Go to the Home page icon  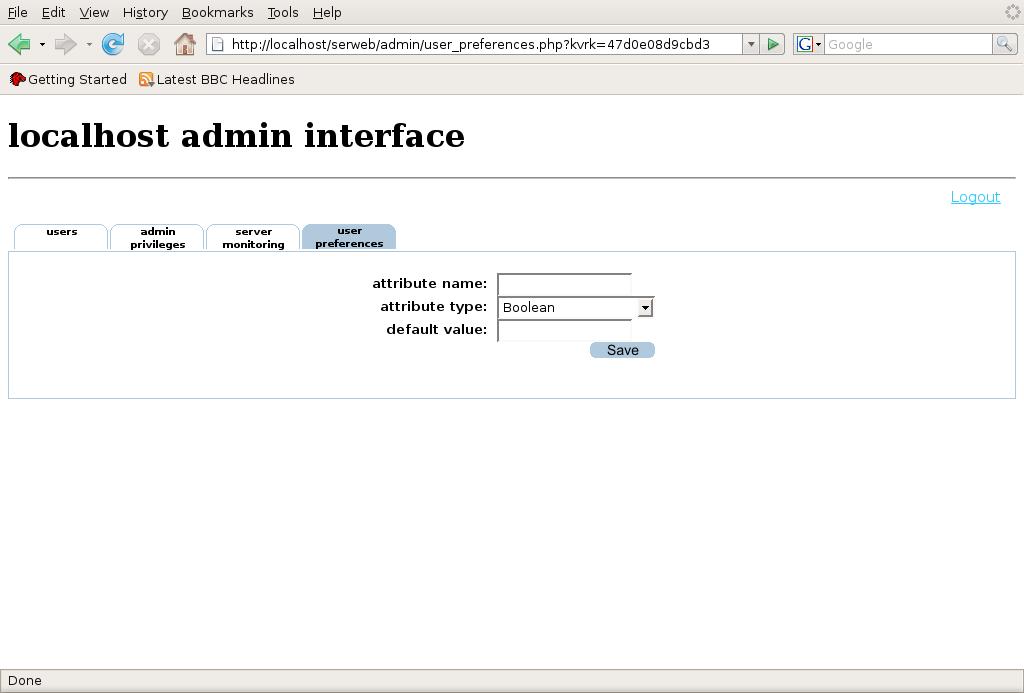coord(184,44)
